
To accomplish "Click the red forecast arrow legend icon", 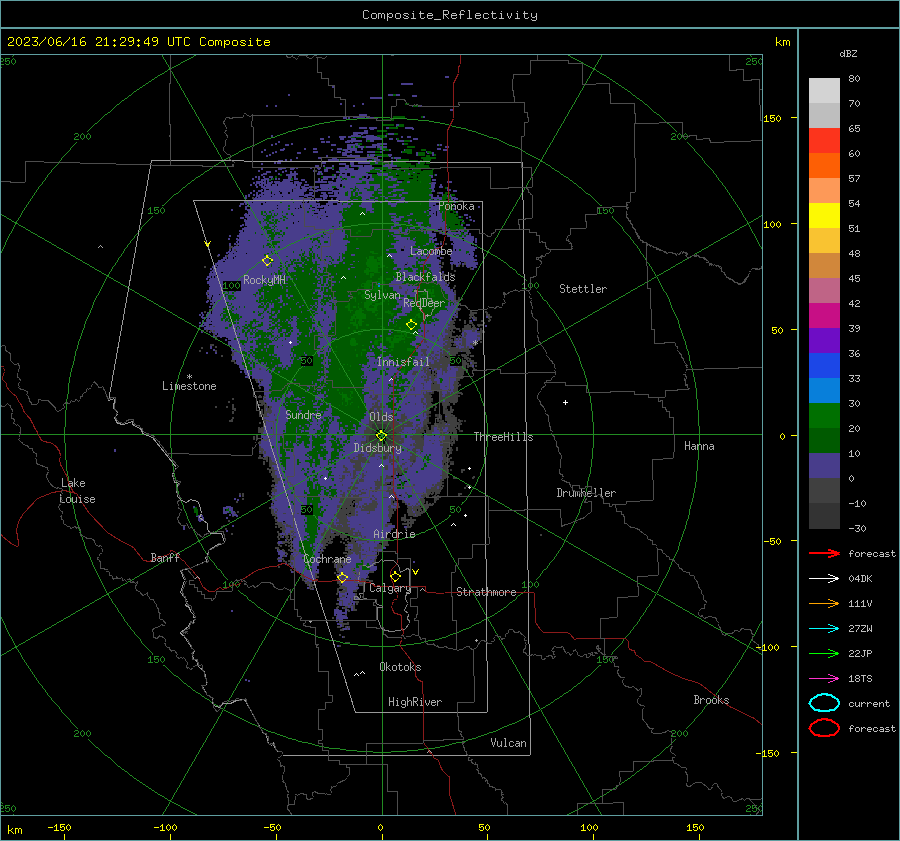I will pyautogui.click(x=824, y=553).
